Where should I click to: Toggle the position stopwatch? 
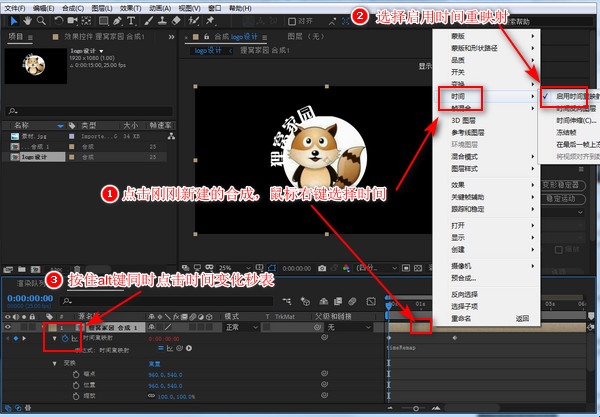76,385
